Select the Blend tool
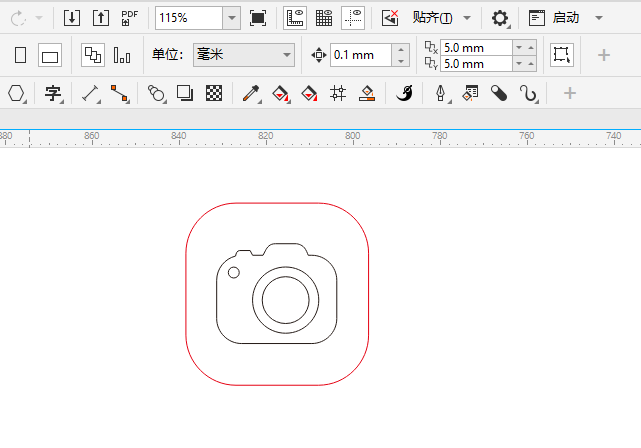641x448 pixels. coord(156,94)
